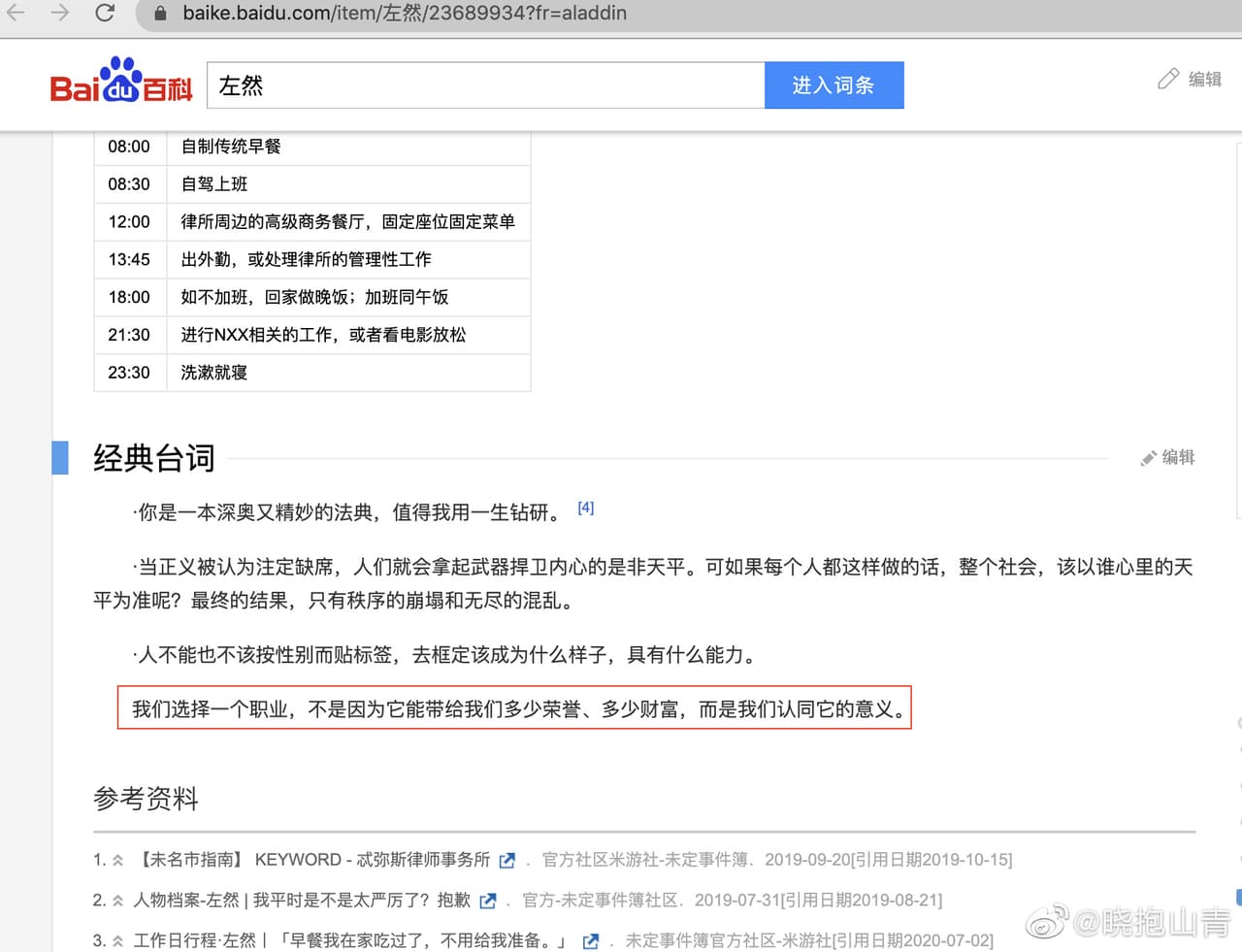Screen dimensions: 1242x952
Task: Open external link icon of reference 3
Action: point(590,941)
